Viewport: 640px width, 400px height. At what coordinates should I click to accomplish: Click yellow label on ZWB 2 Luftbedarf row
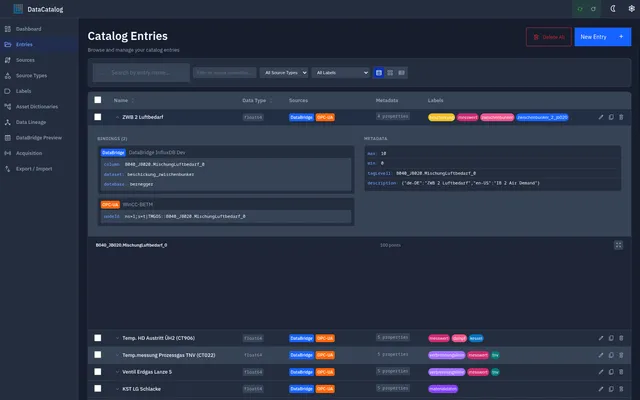(441, 118)
